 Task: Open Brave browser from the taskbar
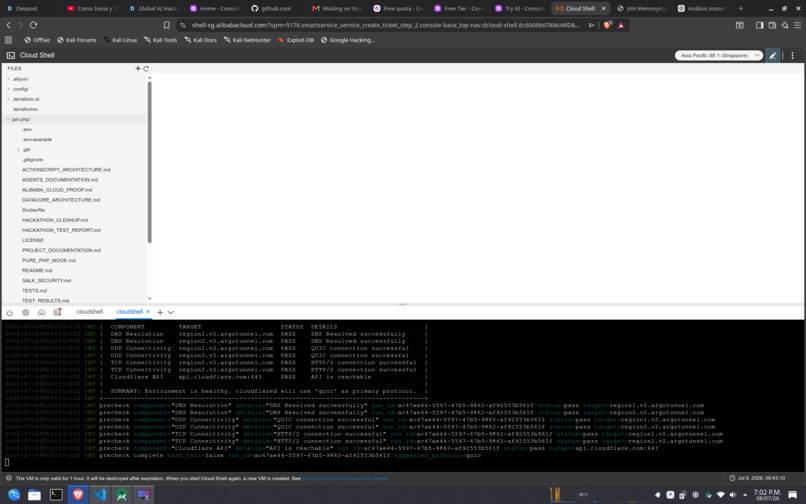(x=78, y=494)
